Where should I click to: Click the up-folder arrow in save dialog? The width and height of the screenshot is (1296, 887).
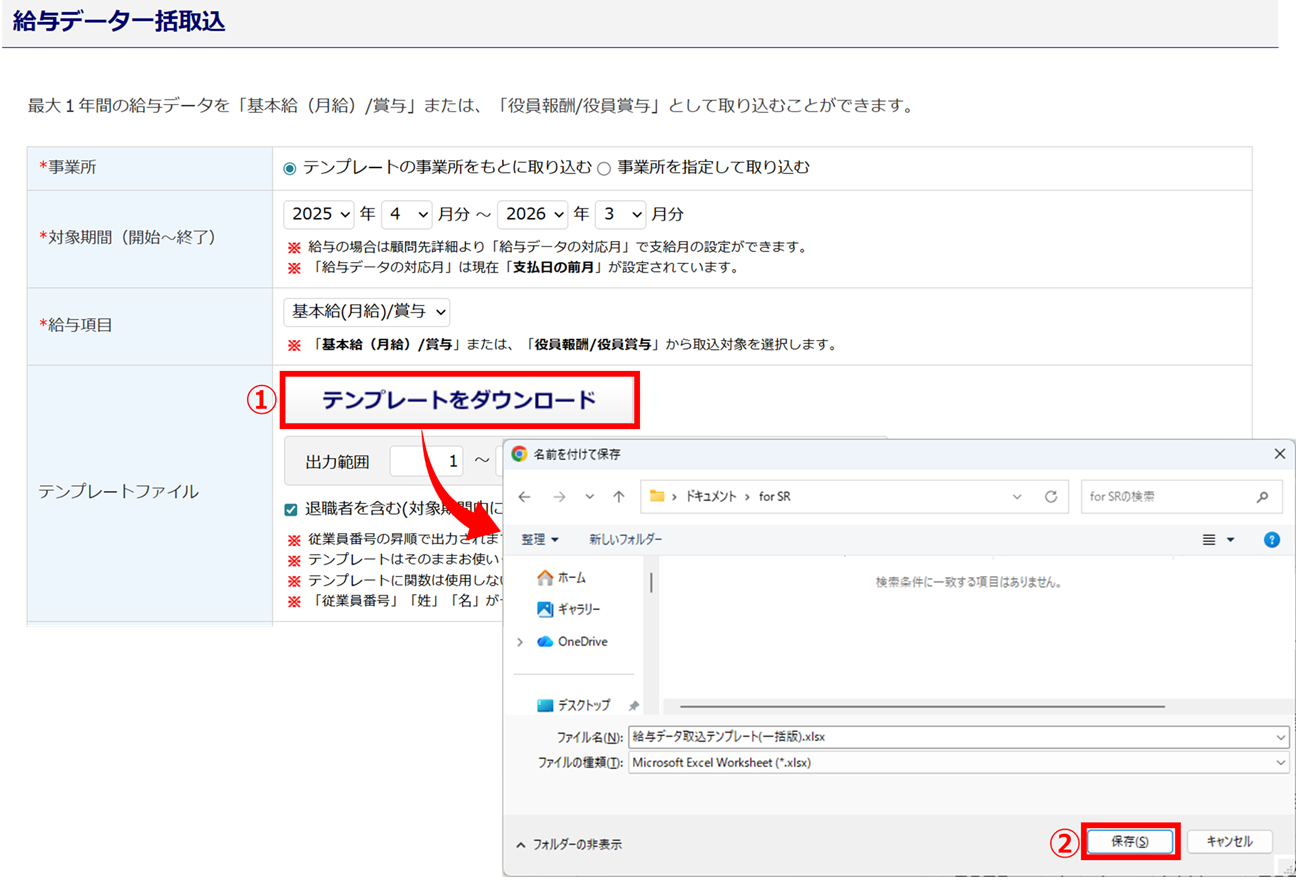[x=619, y=497]
